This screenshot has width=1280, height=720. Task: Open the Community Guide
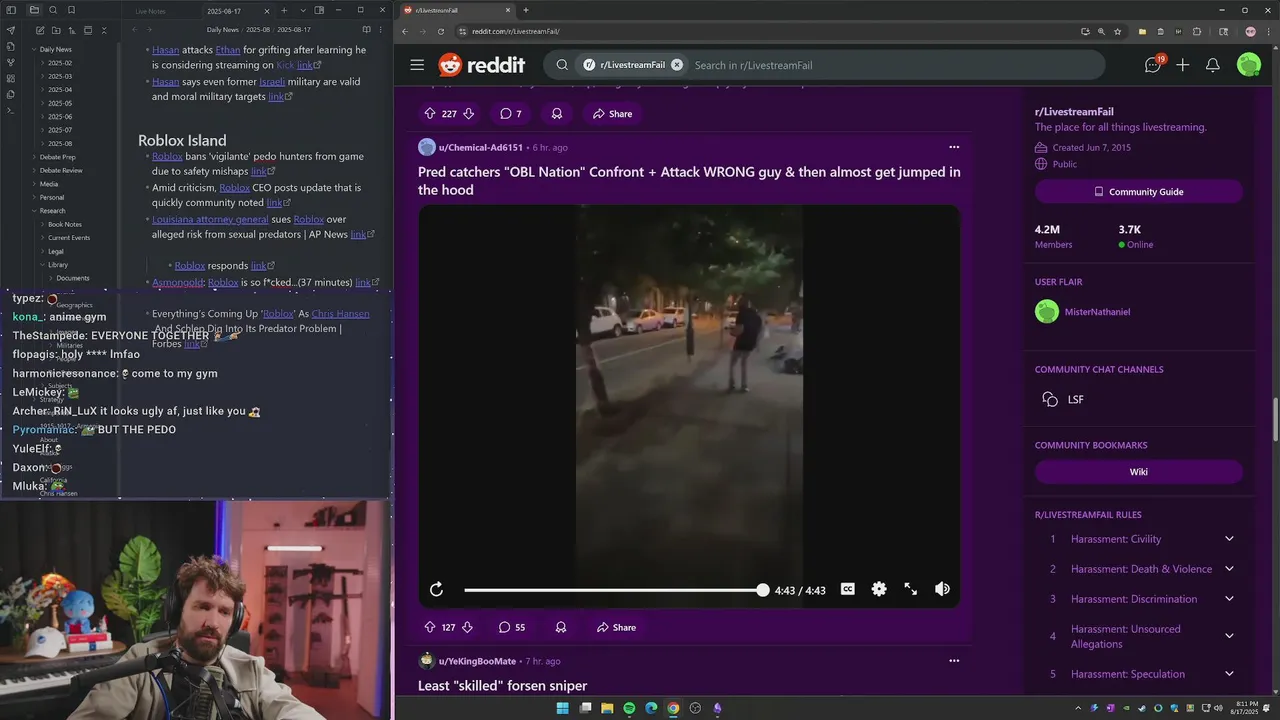click(1138, 191)
